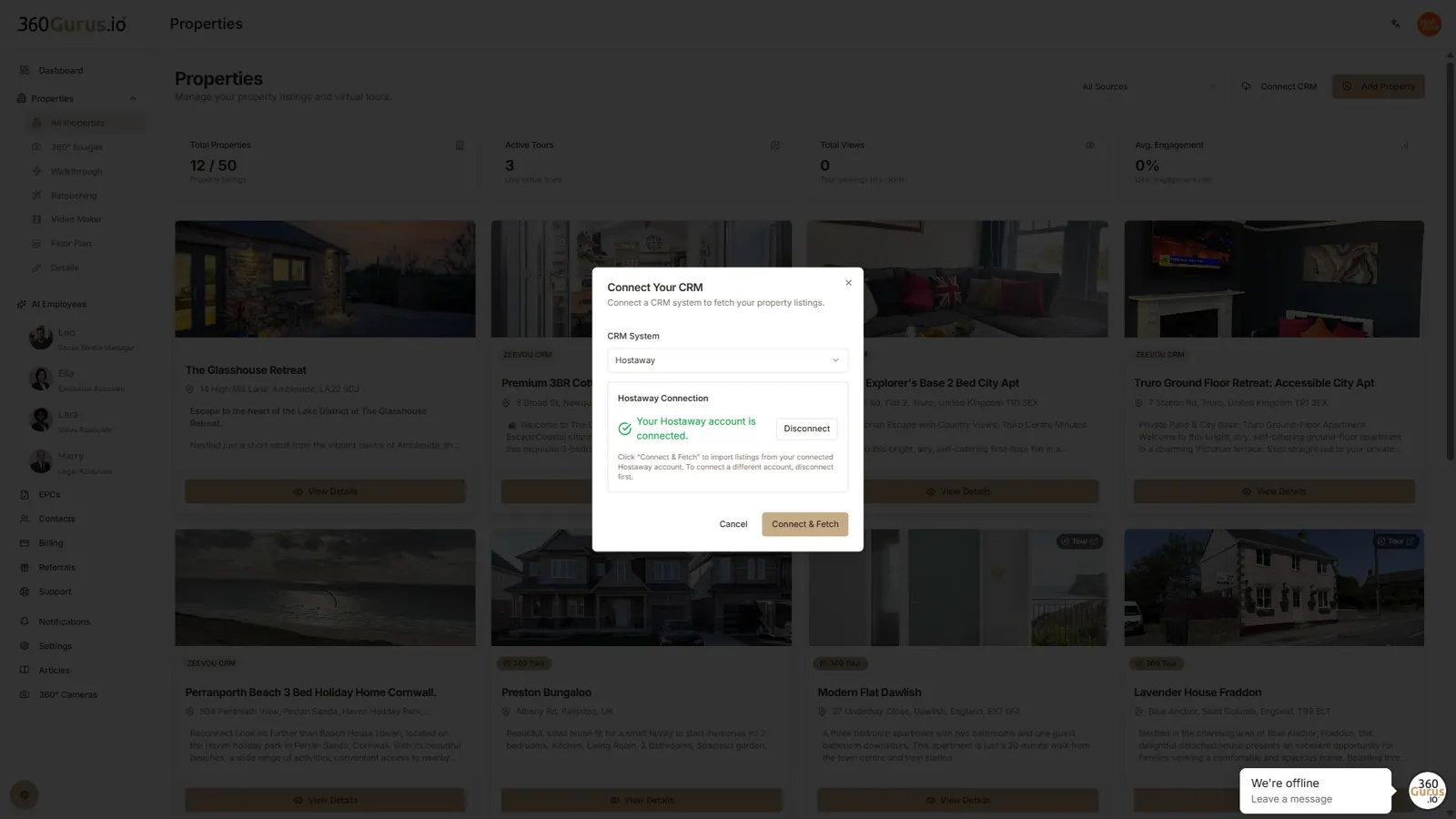This screenshot has width=1456, height=819.
Task: Open the All Sources filter dropdown
Action: (x=1148, y=86)
